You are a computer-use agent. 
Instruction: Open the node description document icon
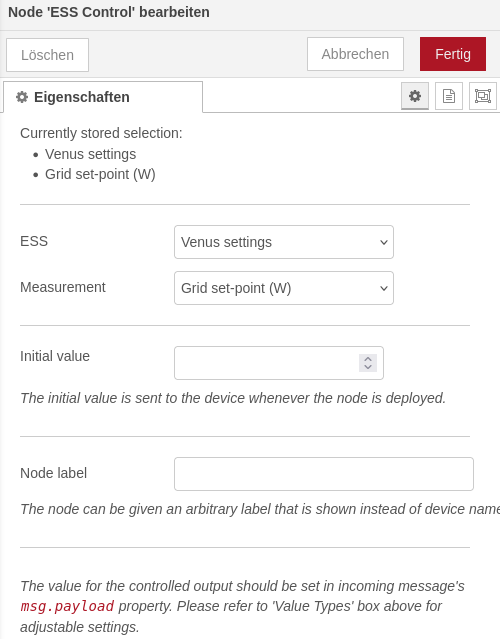tap(449, 96)
